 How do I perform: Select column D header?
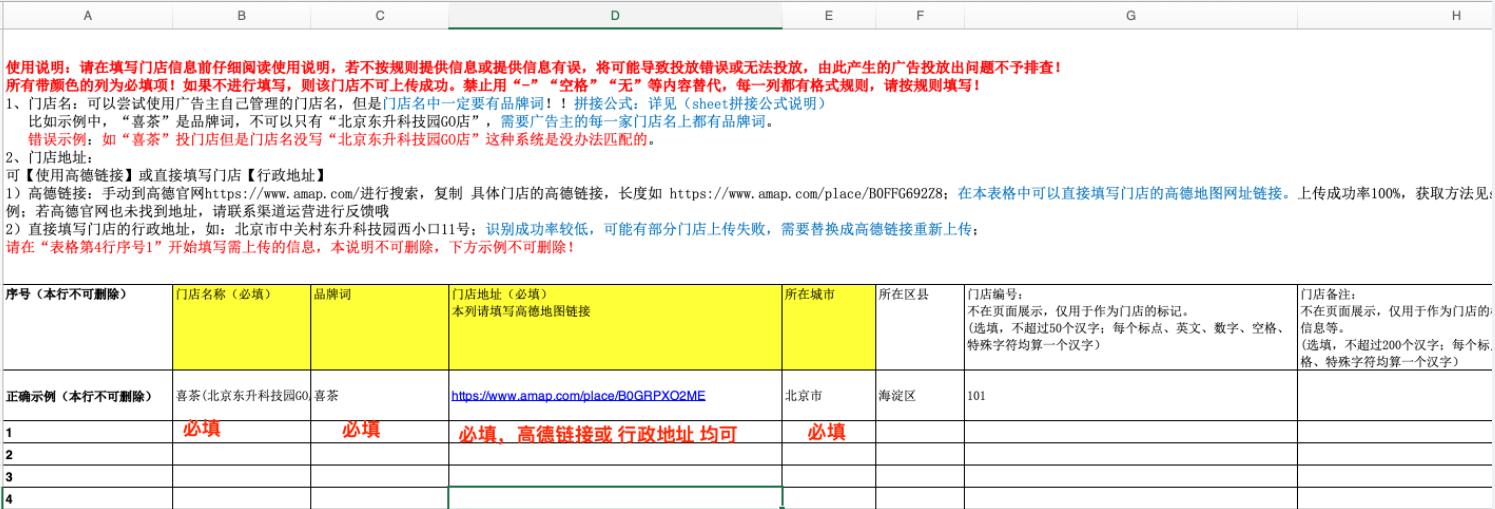pos(615,15)
